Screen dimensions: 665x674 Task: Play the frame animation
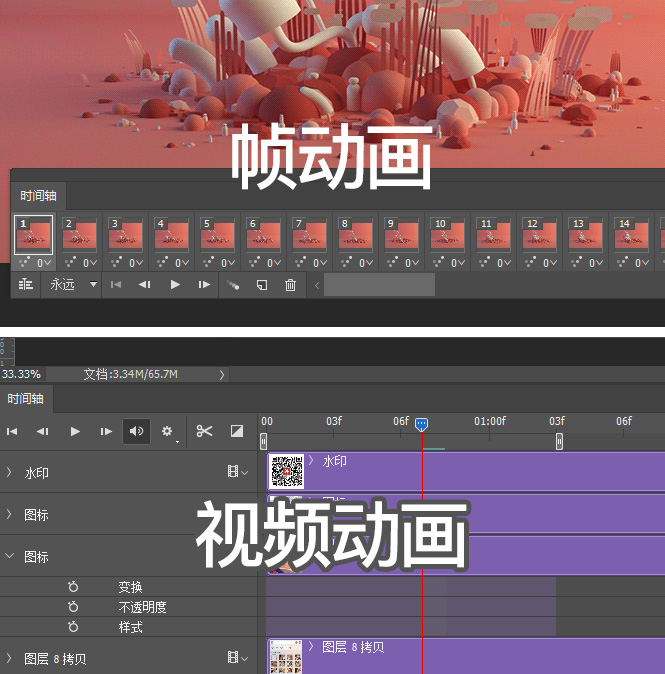click(175, 285)
